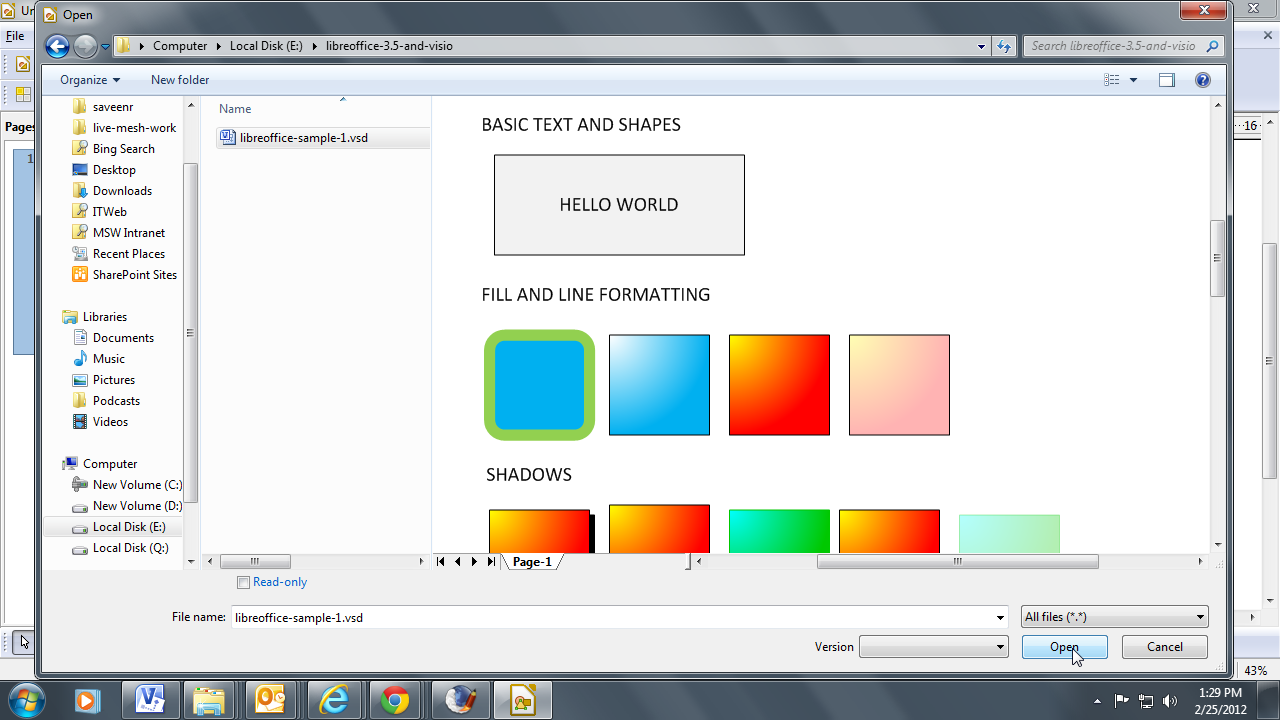Click the search libreoffice-3.5-and-visio field
The width and height of the screenshot is (1280, 720).
1113,46
